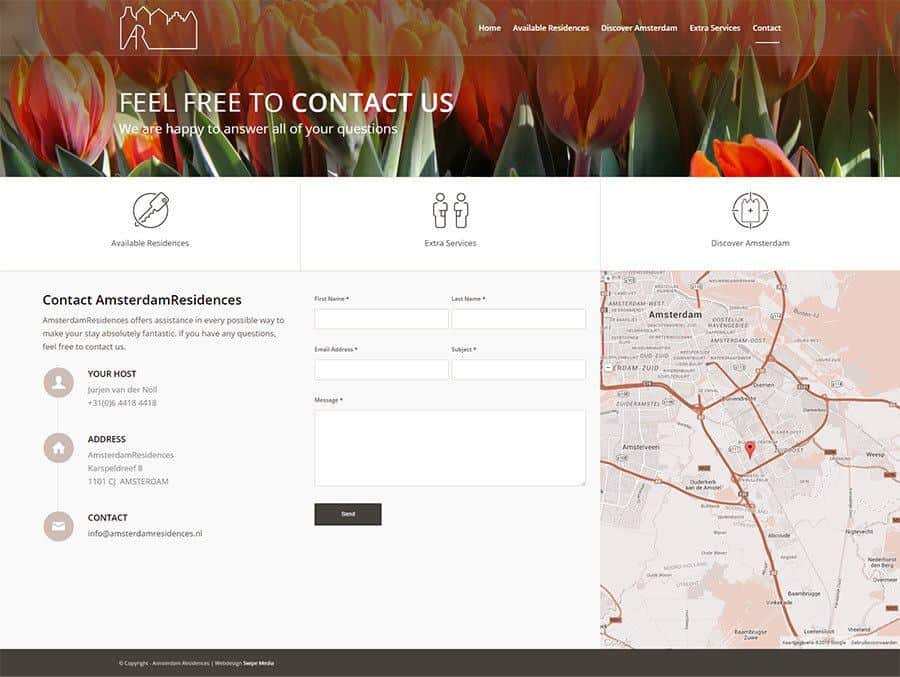Image resolution: width=900 pixels, height=677 pixels.
Task: Click the Baambrugge label on map
Action: click(804, 593)
